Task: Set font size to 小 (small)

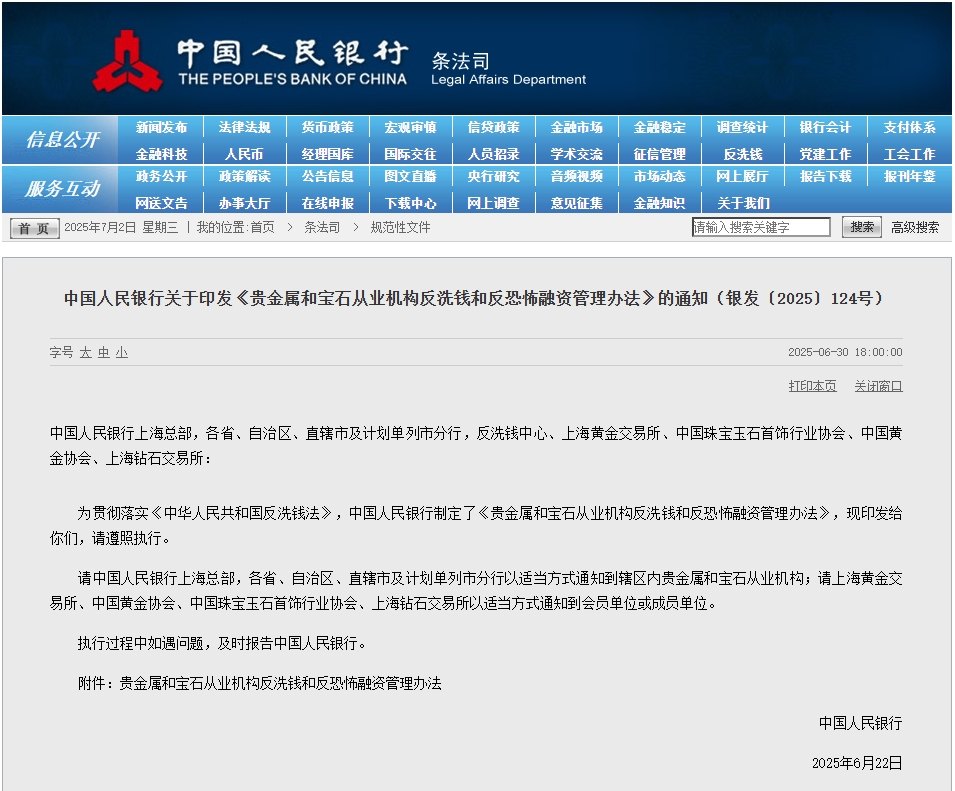Action: (121, 352)
